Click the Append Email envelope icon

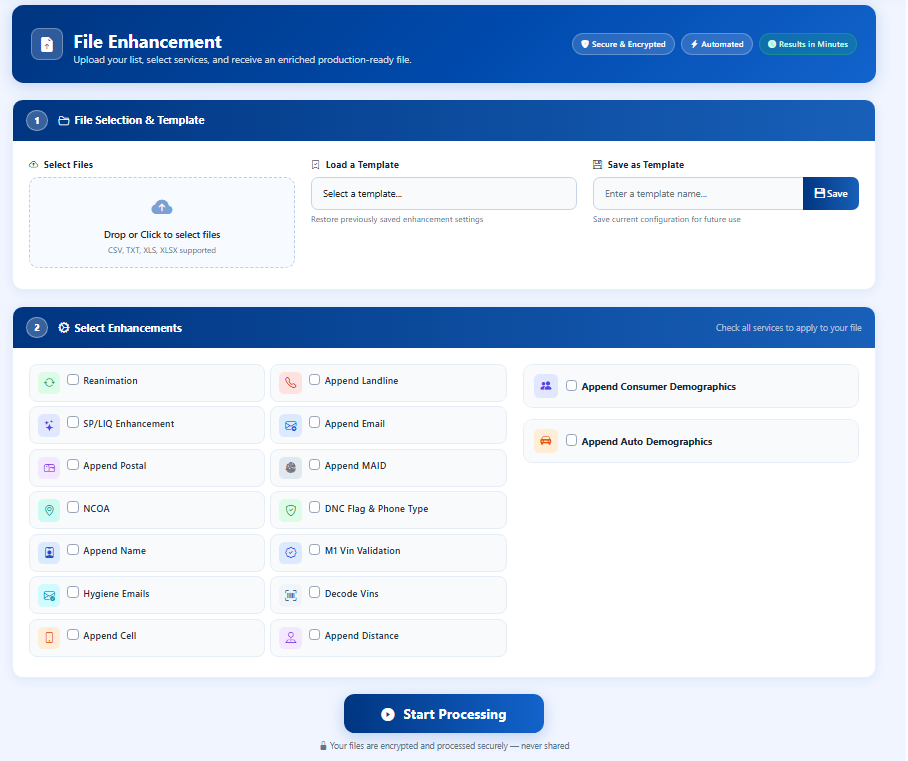291,426
